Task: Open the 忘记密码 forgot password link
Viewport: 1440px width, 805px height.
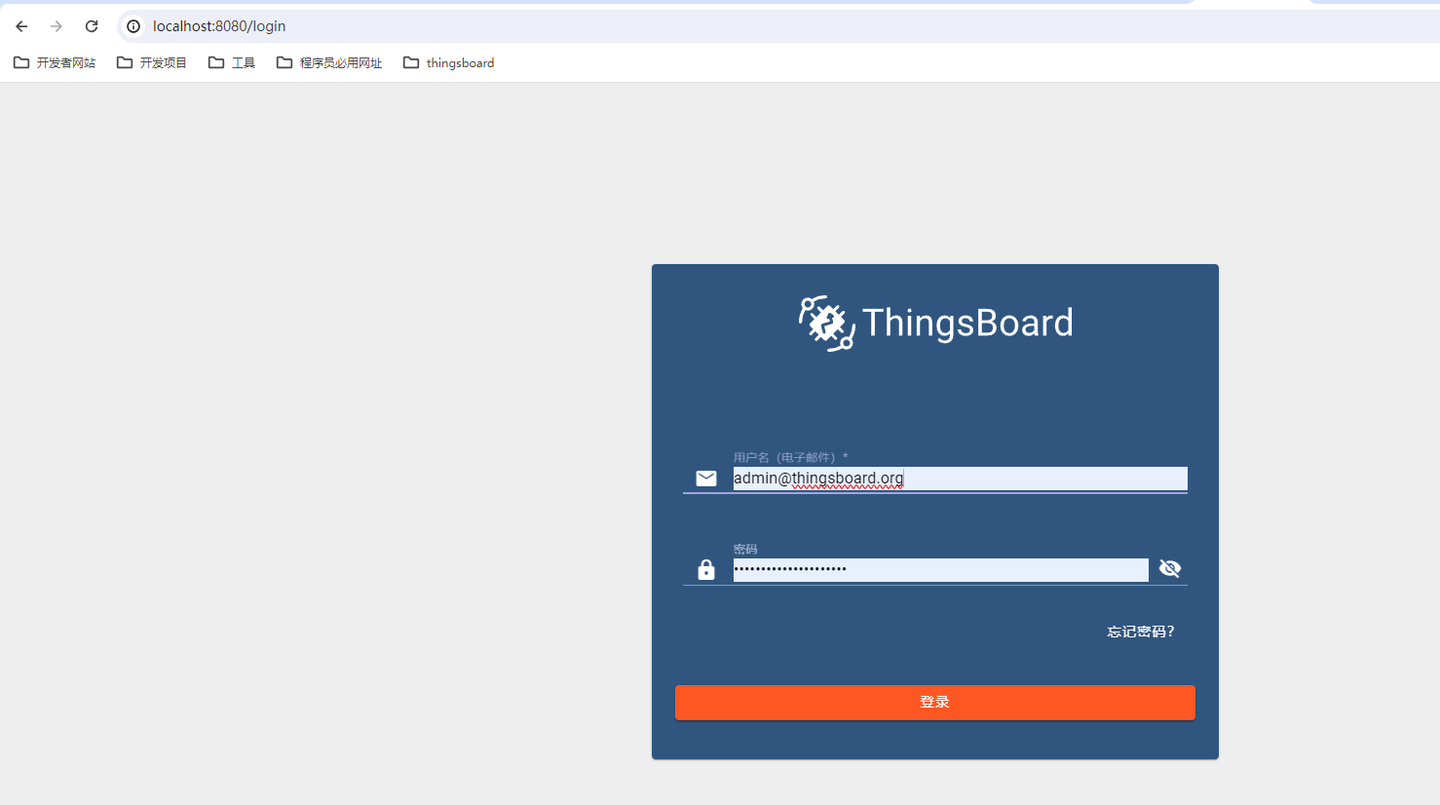Action: (x=1140, y=631)
